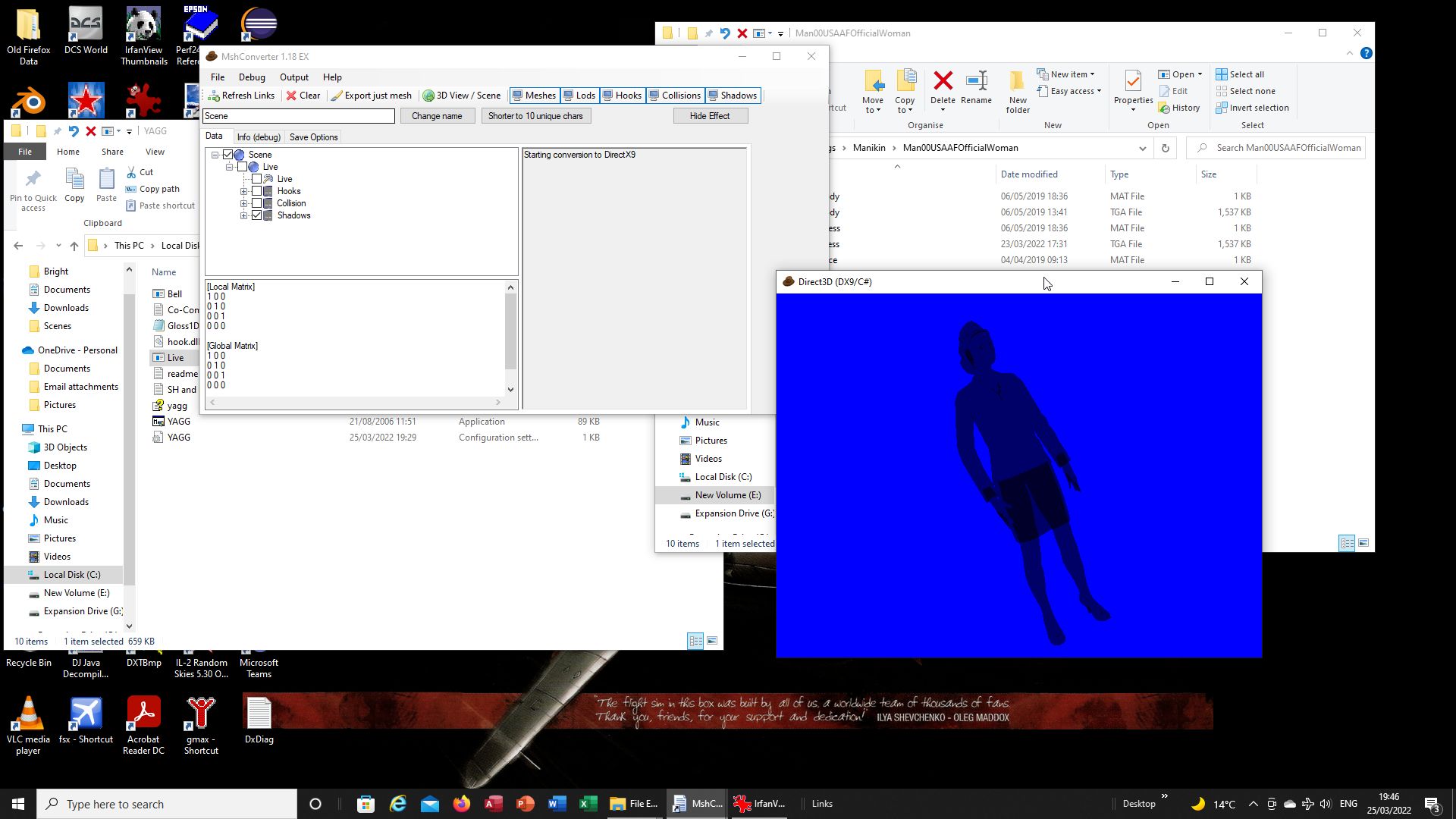Open the volume control in system tray
This screenshot has width=1456, height=819.
click(x=1326, y=804)
